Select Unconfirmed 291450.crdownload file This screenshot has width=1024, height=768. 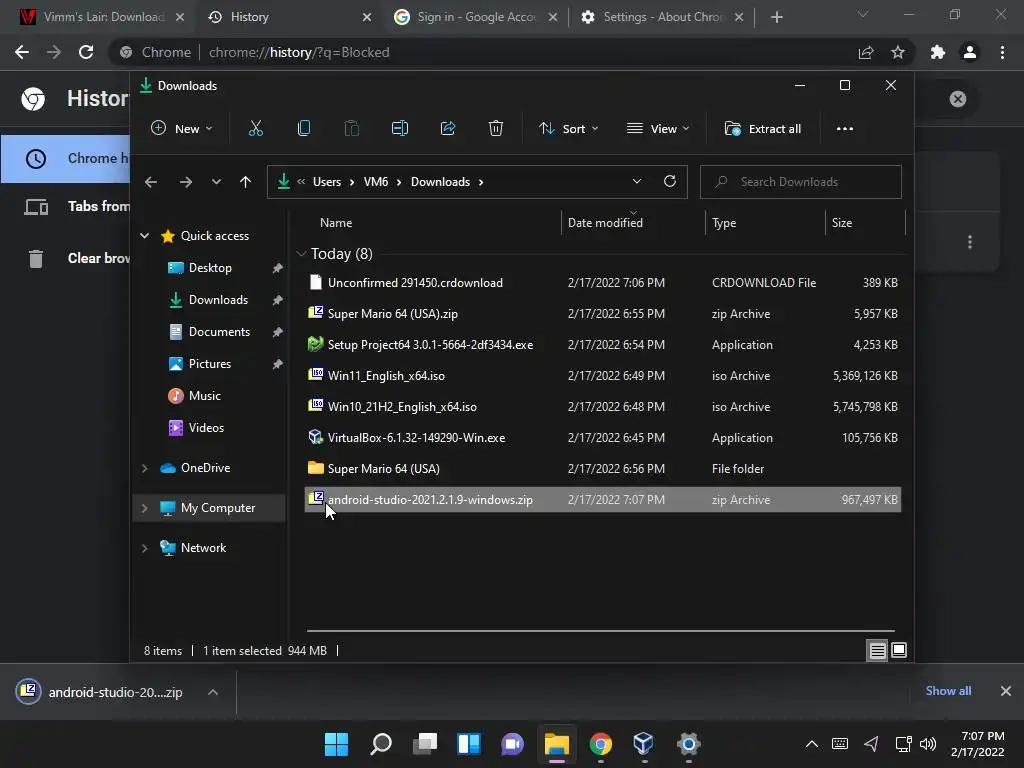[x=603, y=283]
